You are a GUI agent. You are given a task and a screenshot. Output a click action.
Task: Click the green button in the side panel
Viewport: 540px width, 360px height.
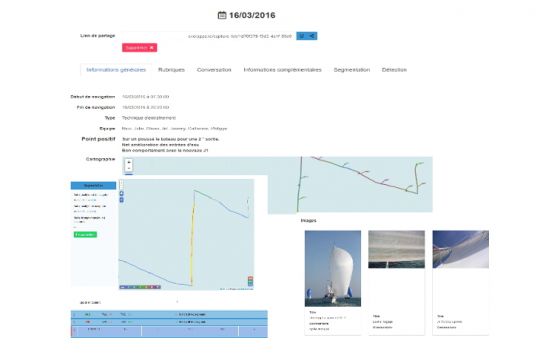tap(85, 235)
